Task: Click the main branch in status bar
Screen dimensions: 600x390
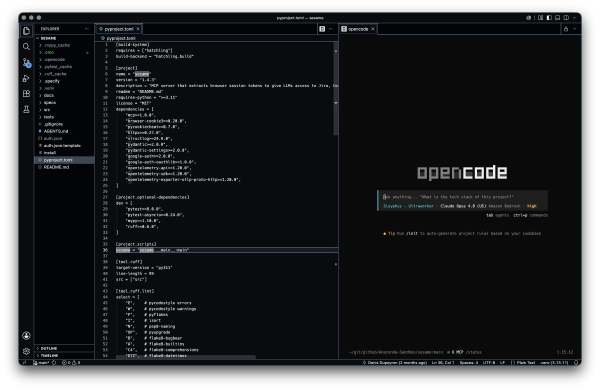Action: coord(41,362)
